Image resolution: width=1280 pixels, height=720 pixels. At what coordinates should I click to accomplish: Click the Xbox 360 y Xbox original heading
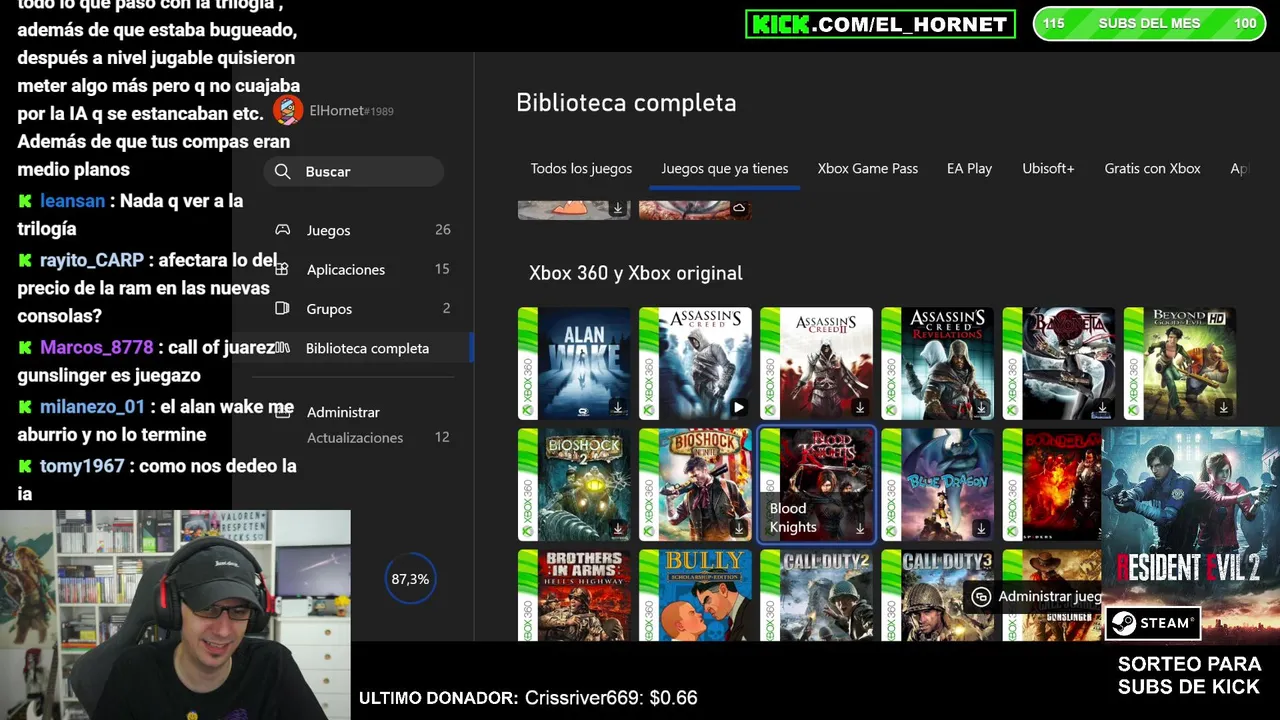636,273
